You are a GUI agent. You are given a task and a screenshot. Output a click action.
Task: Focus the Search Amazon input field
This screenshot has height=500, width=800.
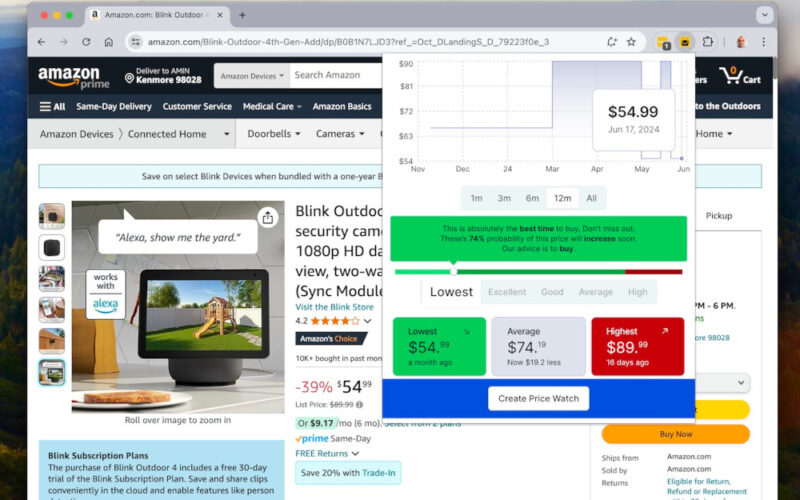[337, 76]
